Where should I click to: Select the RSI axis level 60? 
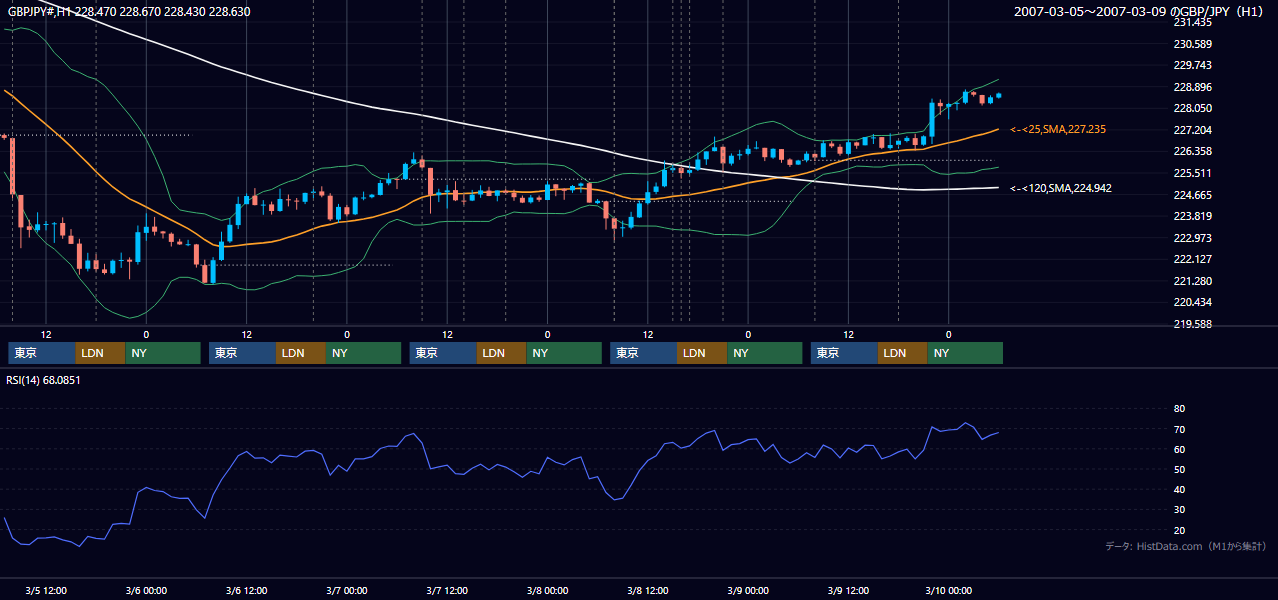(1179, 449)
